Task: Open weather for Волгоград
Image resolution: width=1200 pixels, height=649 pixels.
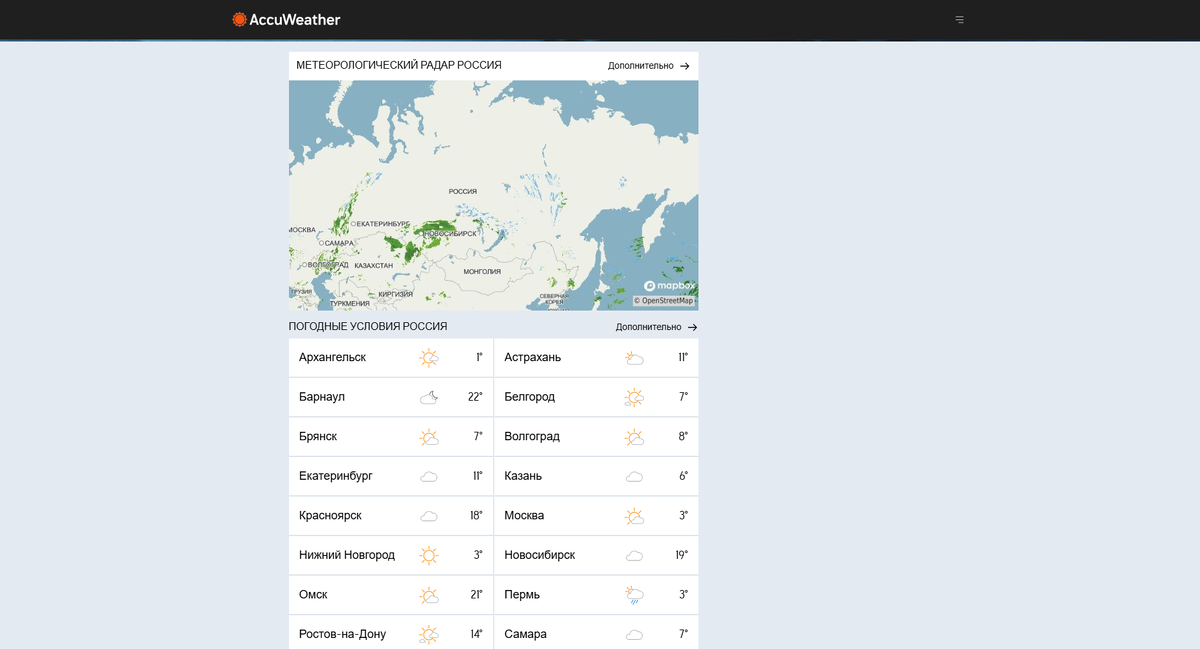Action: (x=596, y=436)
